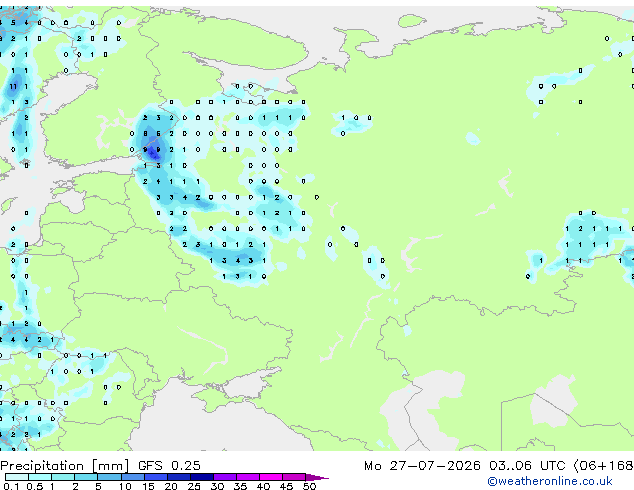Click the 0.1 to 0.5 mm legend swatch
The width and height of the screenshot is (634, 490).
click(17, 477)
